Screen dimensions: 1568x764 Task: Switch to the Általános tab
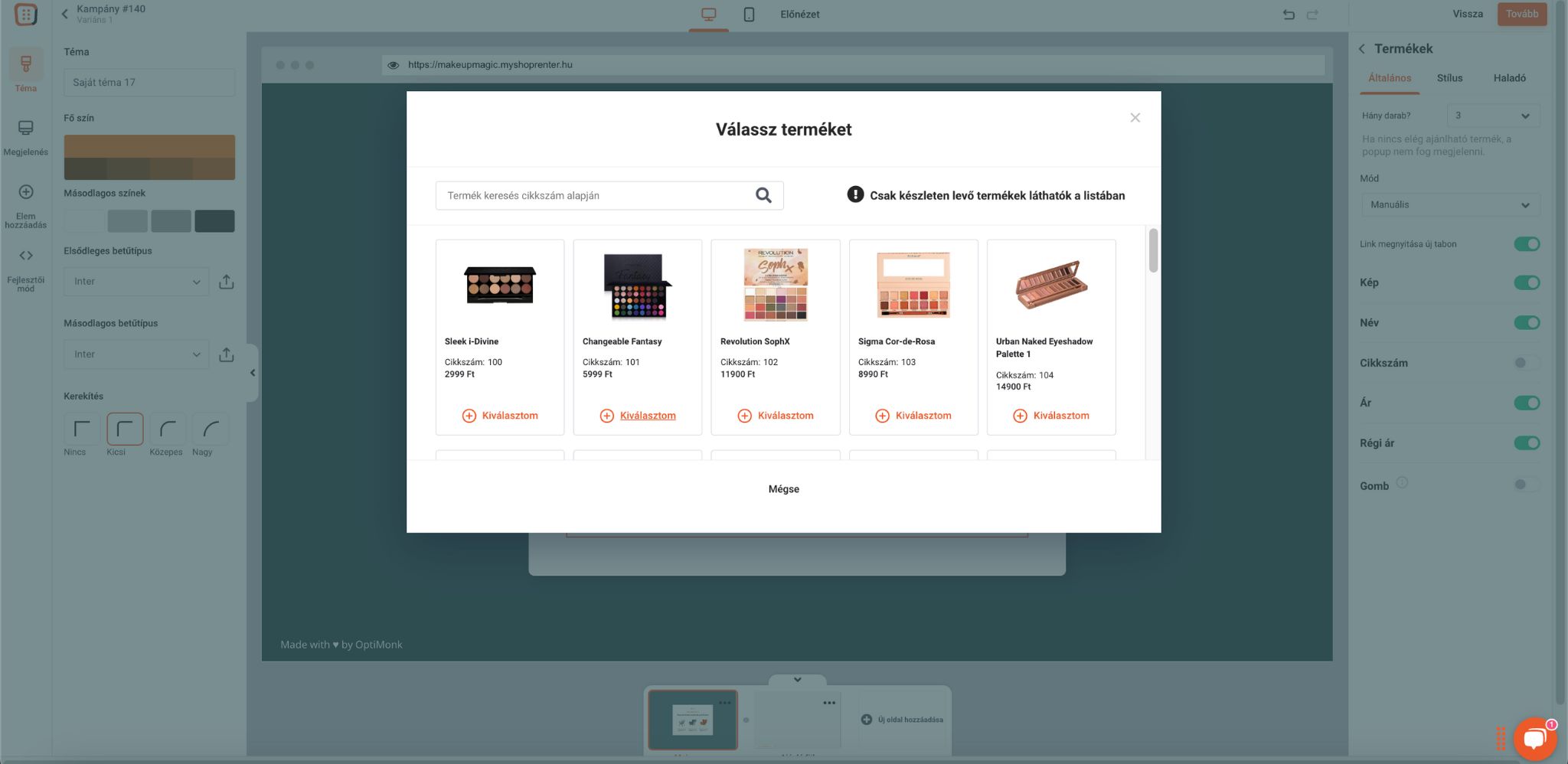pos(1389,78)
